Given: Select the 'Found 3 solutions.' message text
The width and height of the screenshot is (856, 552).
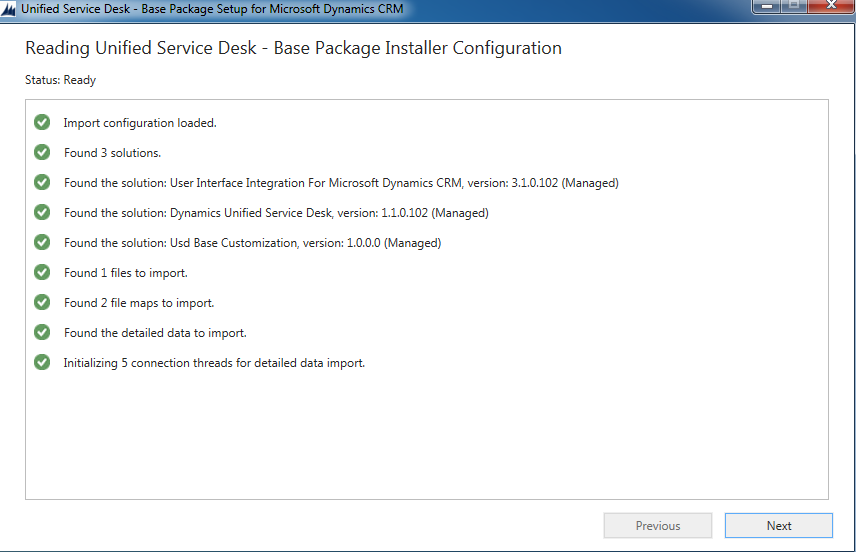Looking at the screenshot, I should point(112,153).
